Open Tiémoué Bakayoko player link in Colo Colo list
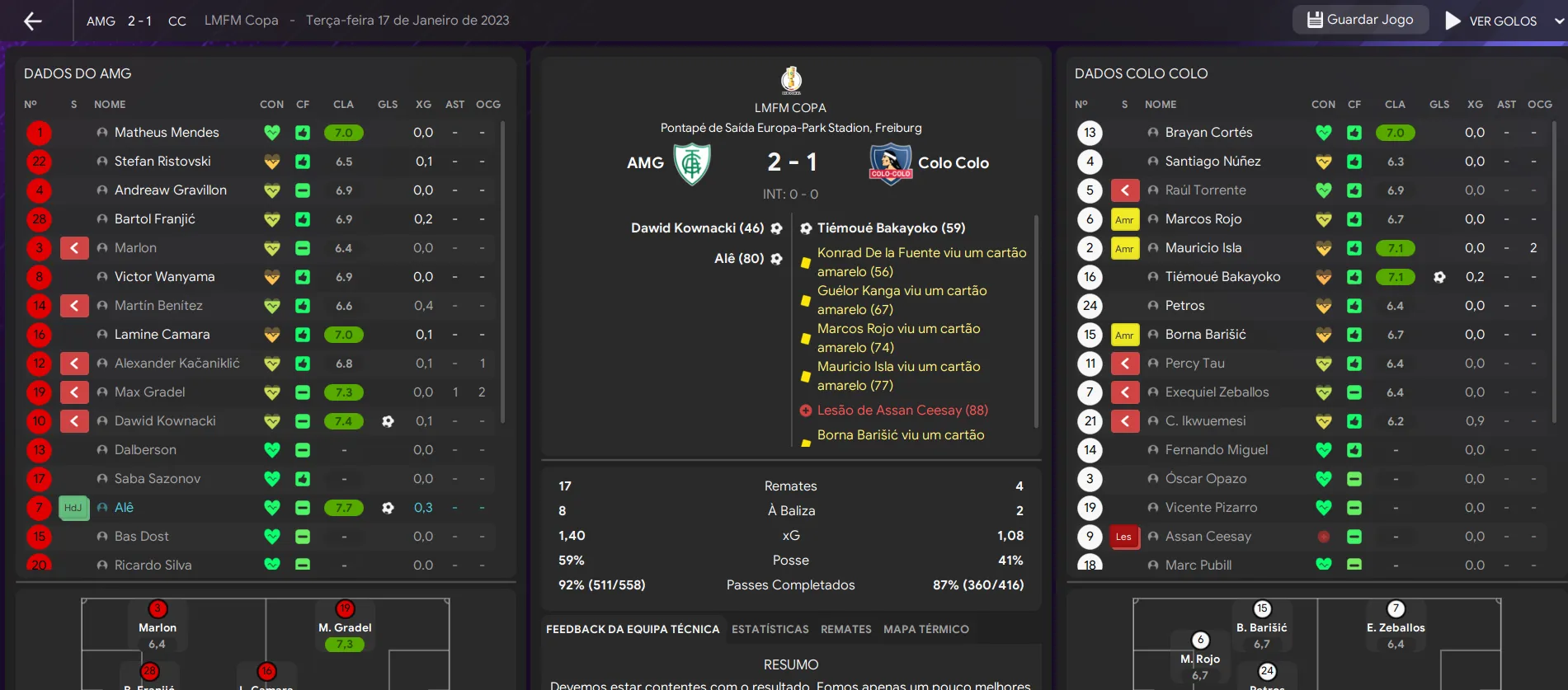 click(1222, 277)
